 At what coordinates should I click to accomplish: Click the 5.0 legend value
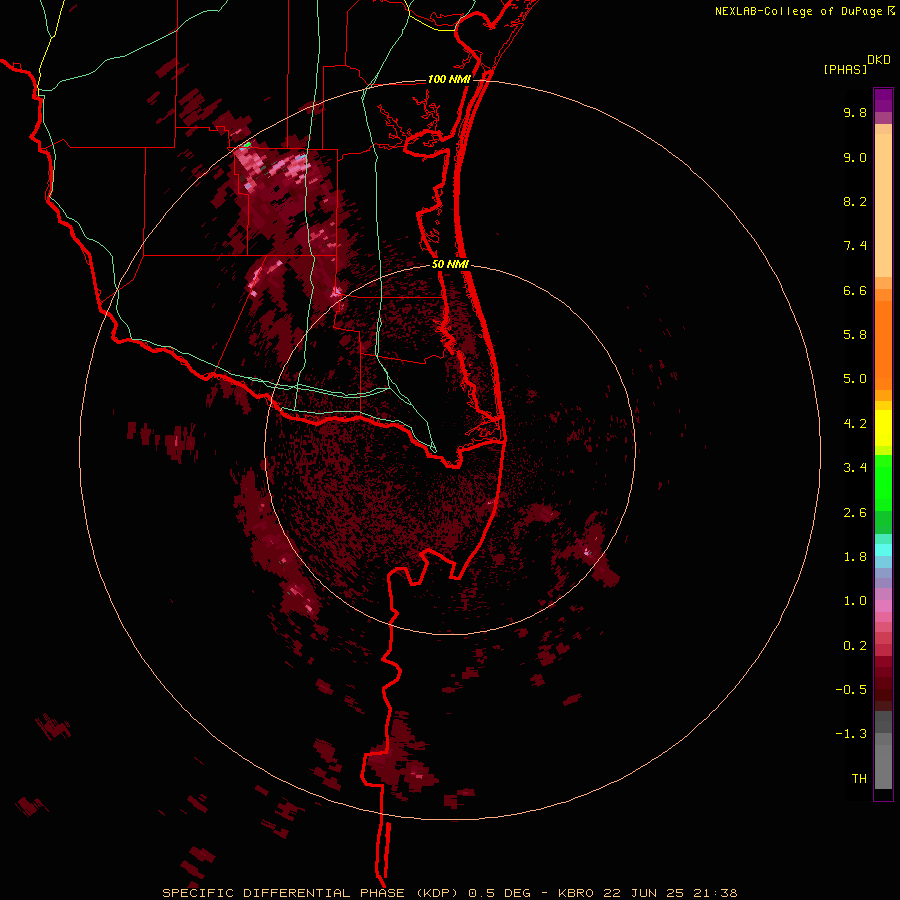point(855,379)
